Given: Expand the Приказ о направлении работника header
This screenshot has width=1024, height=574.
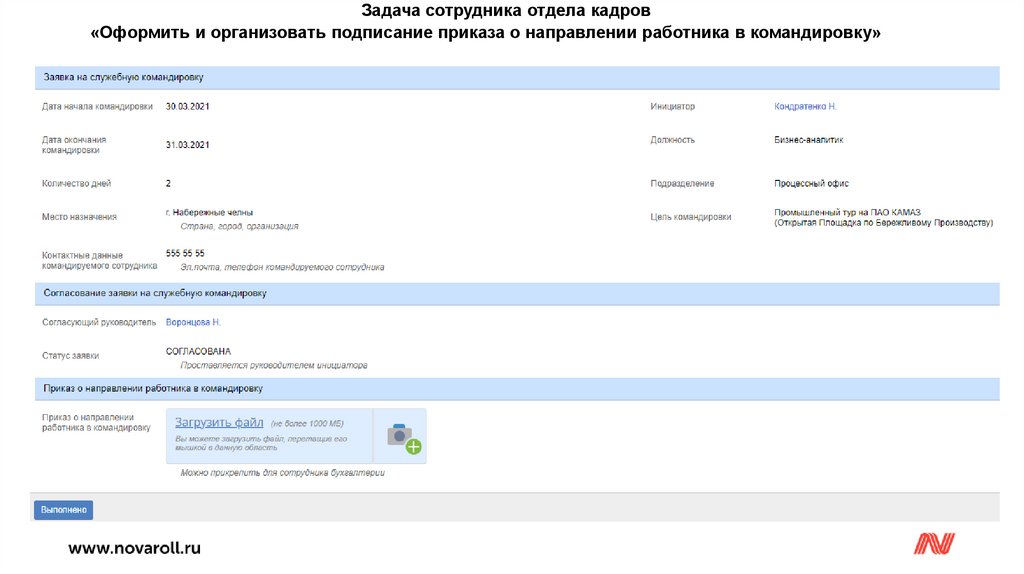Looking at the screenshot, I should (x=152, y=388).
